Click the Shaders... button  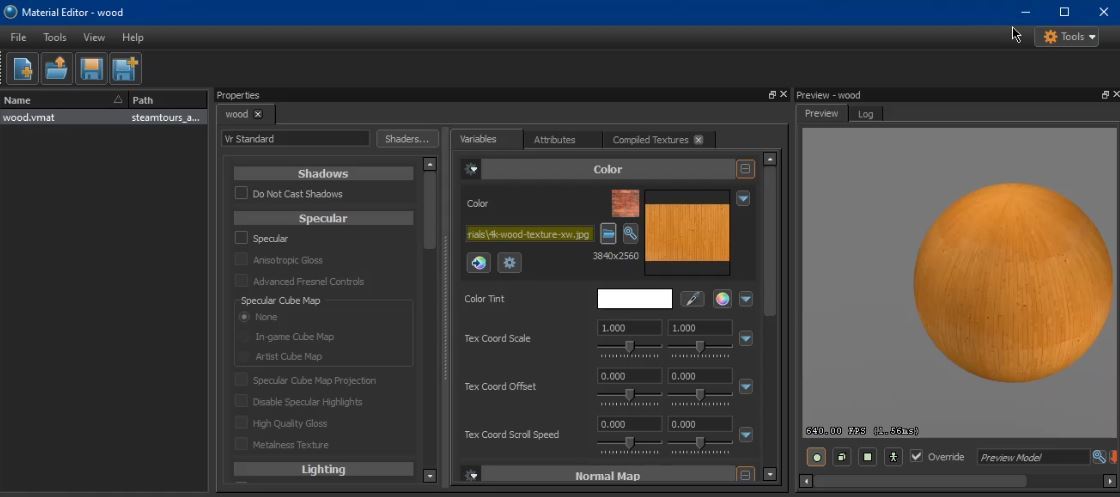click(407, 139)
